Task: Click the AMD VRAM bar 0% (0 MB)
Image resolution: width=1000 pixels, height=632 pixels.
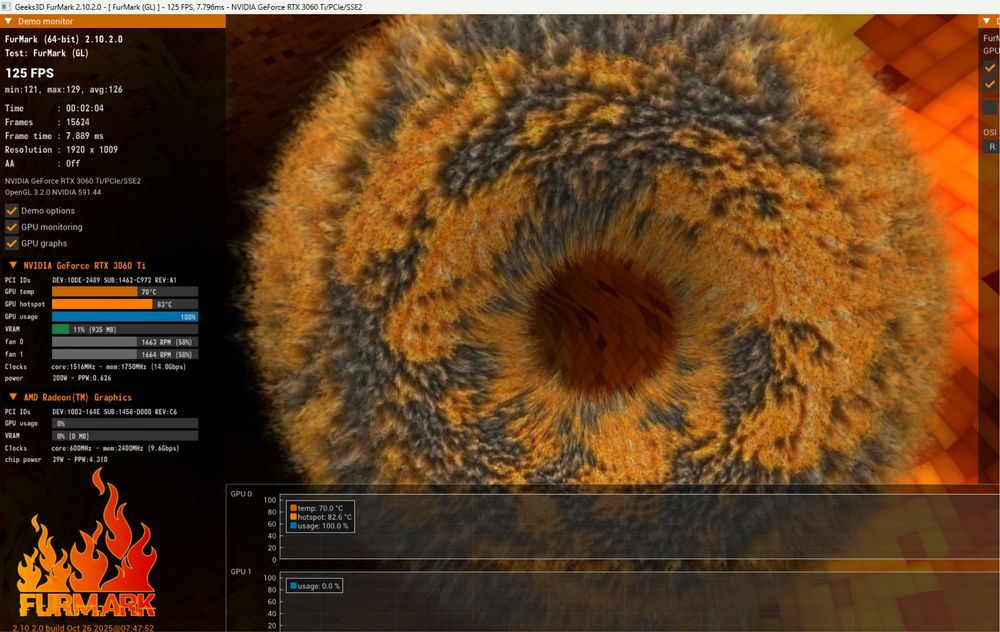Action: pos(124,436)
